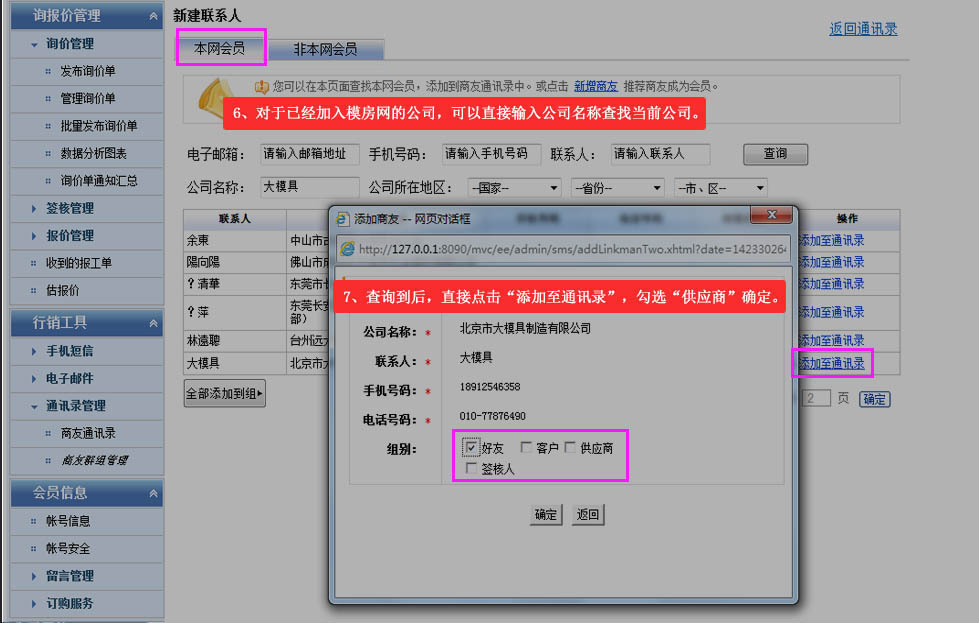Enable the 客户 checkbox

coord(527,448)
